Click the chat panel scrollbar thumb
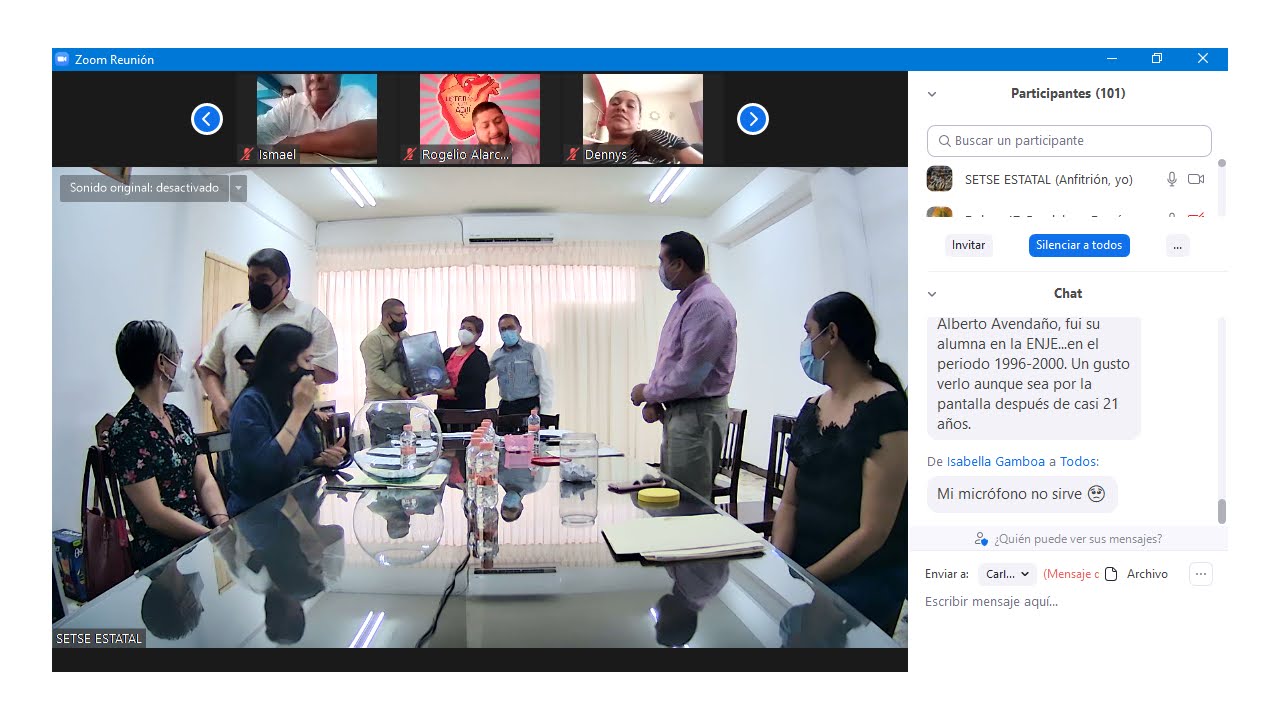 [1221, 511]
